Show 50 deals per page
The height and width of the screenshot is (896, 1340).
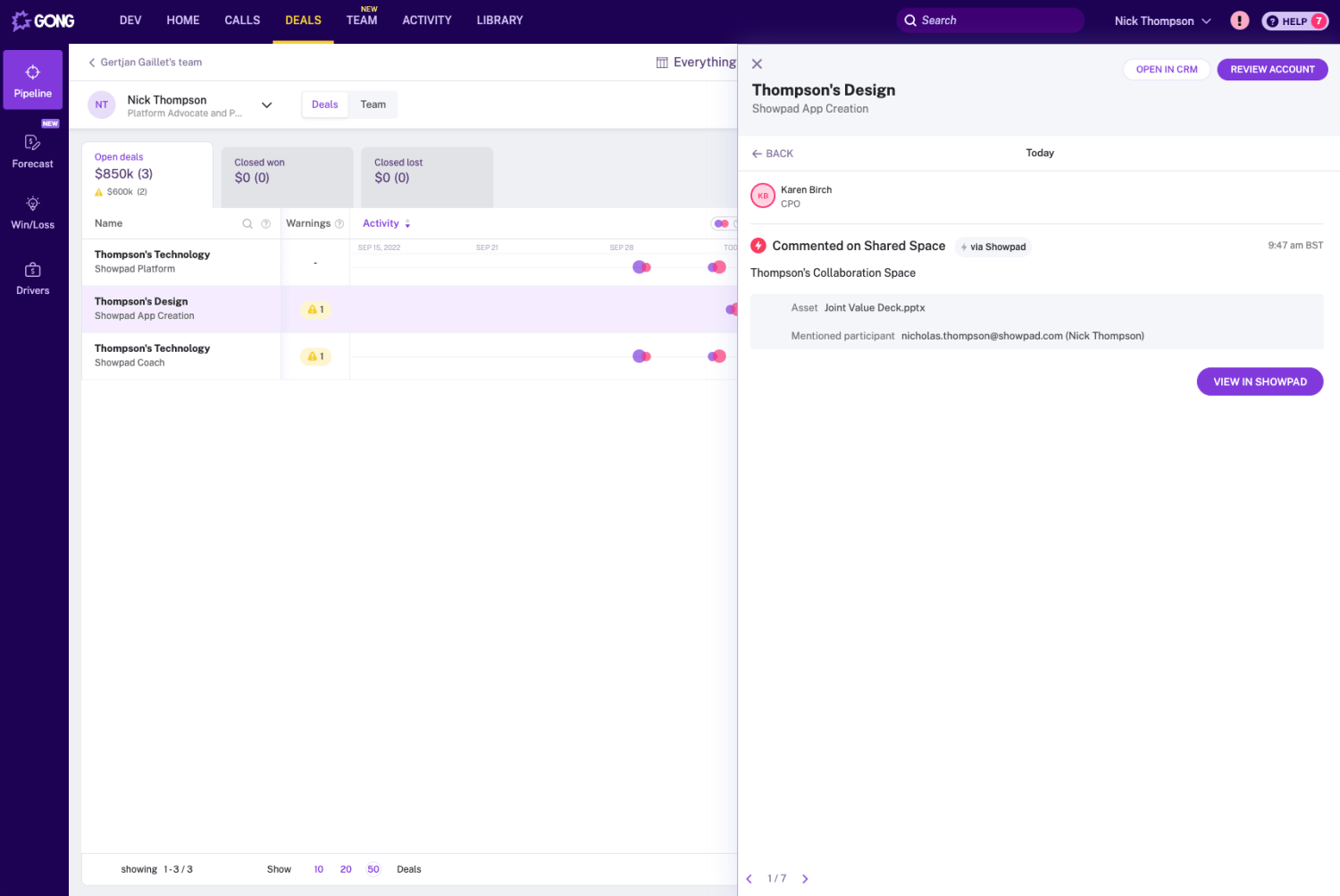[373, 869]
